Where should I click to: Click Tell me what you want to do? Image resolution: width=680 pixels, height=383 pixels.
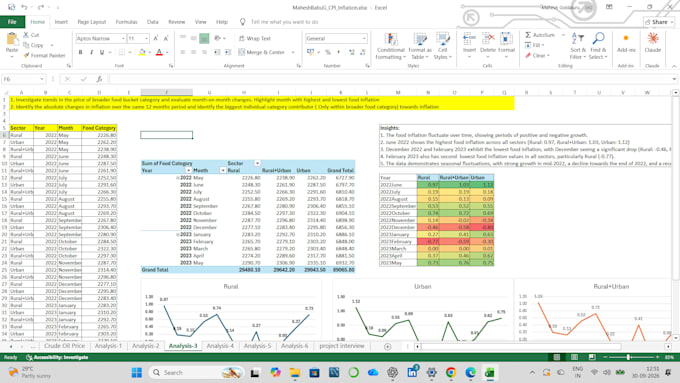[284, 22]
